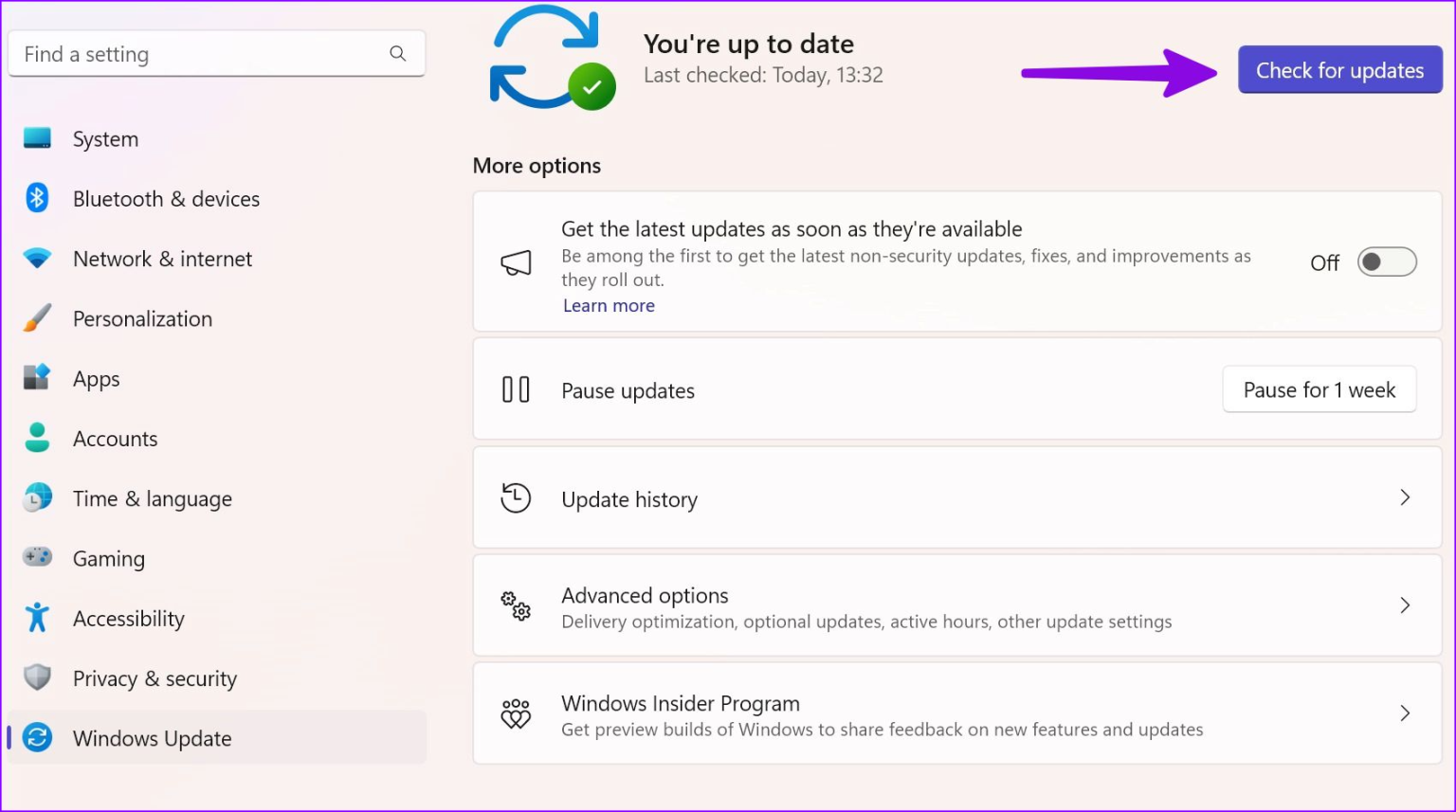Expand Update history with its chevron
The width and height of the screenshot is (1456, 812).
(1405, 498)
